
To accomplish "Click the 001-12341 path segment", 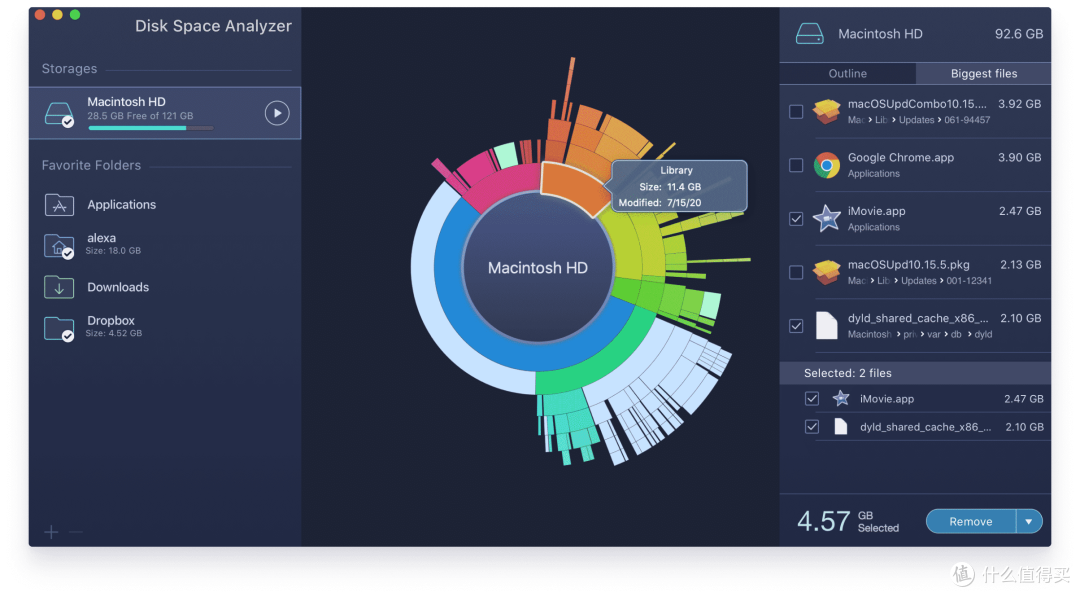I will [968, 281].
